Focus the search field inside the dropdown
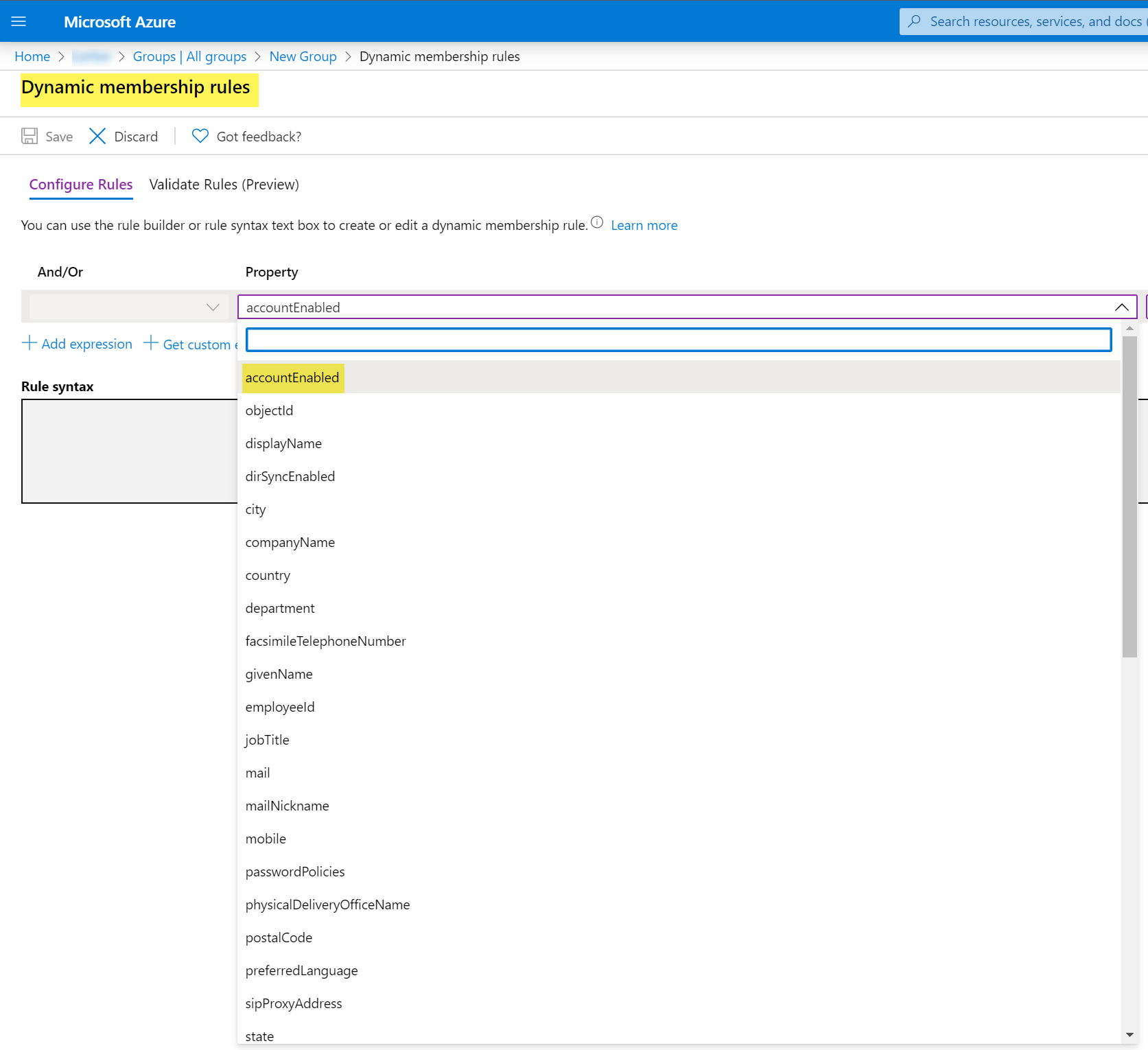 [x=678, y=339]
